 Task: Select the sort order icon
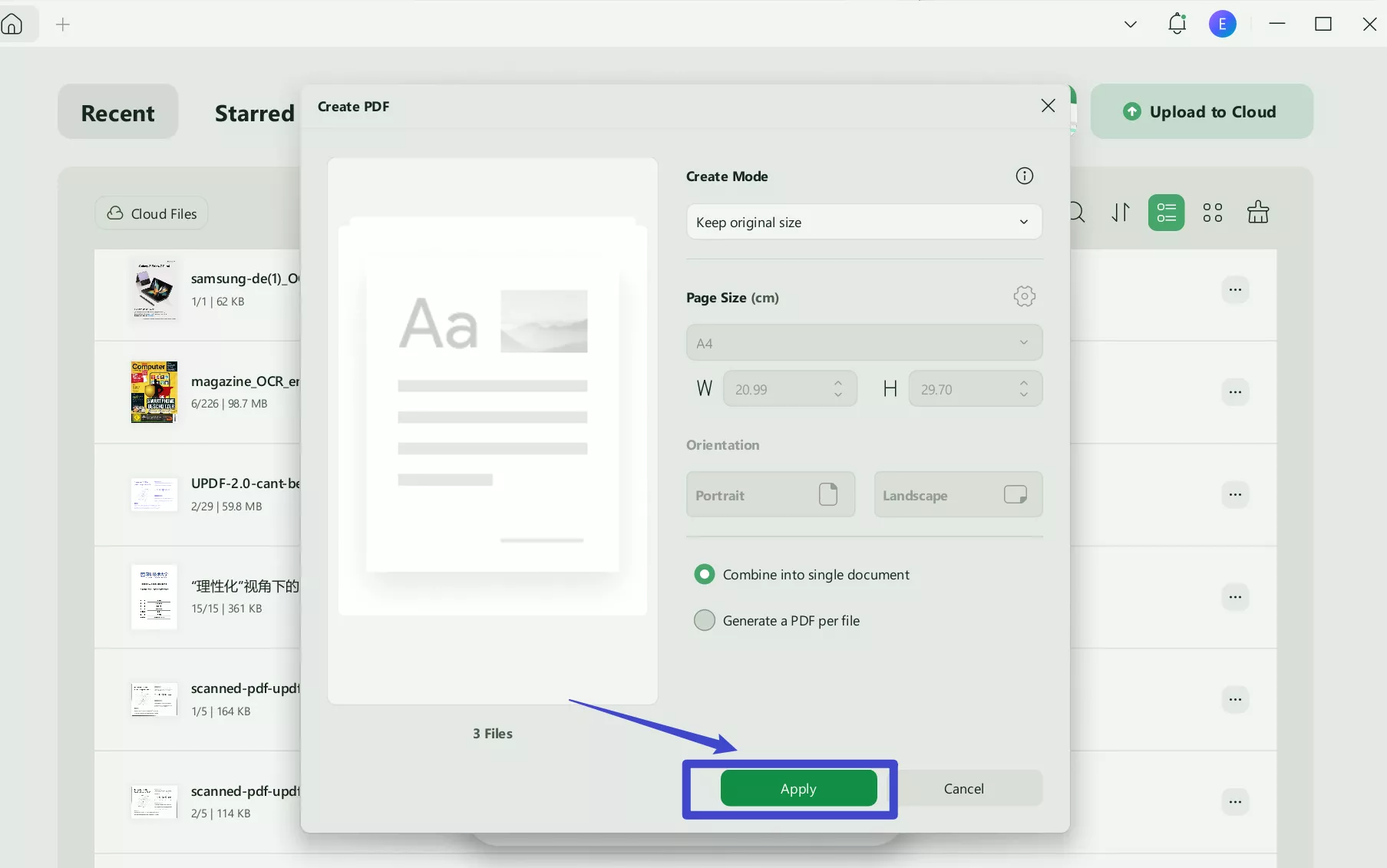(x=1120, y=213)
